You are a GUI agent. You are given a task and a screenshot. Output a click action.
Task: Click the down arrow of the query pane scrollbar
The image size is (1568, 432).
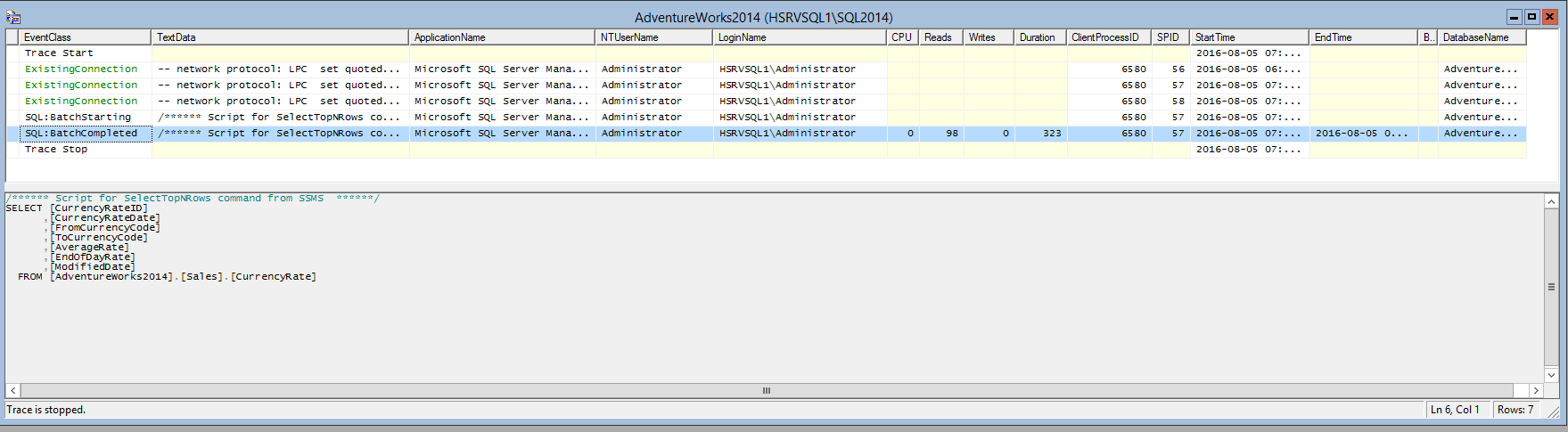(1552, 375)
